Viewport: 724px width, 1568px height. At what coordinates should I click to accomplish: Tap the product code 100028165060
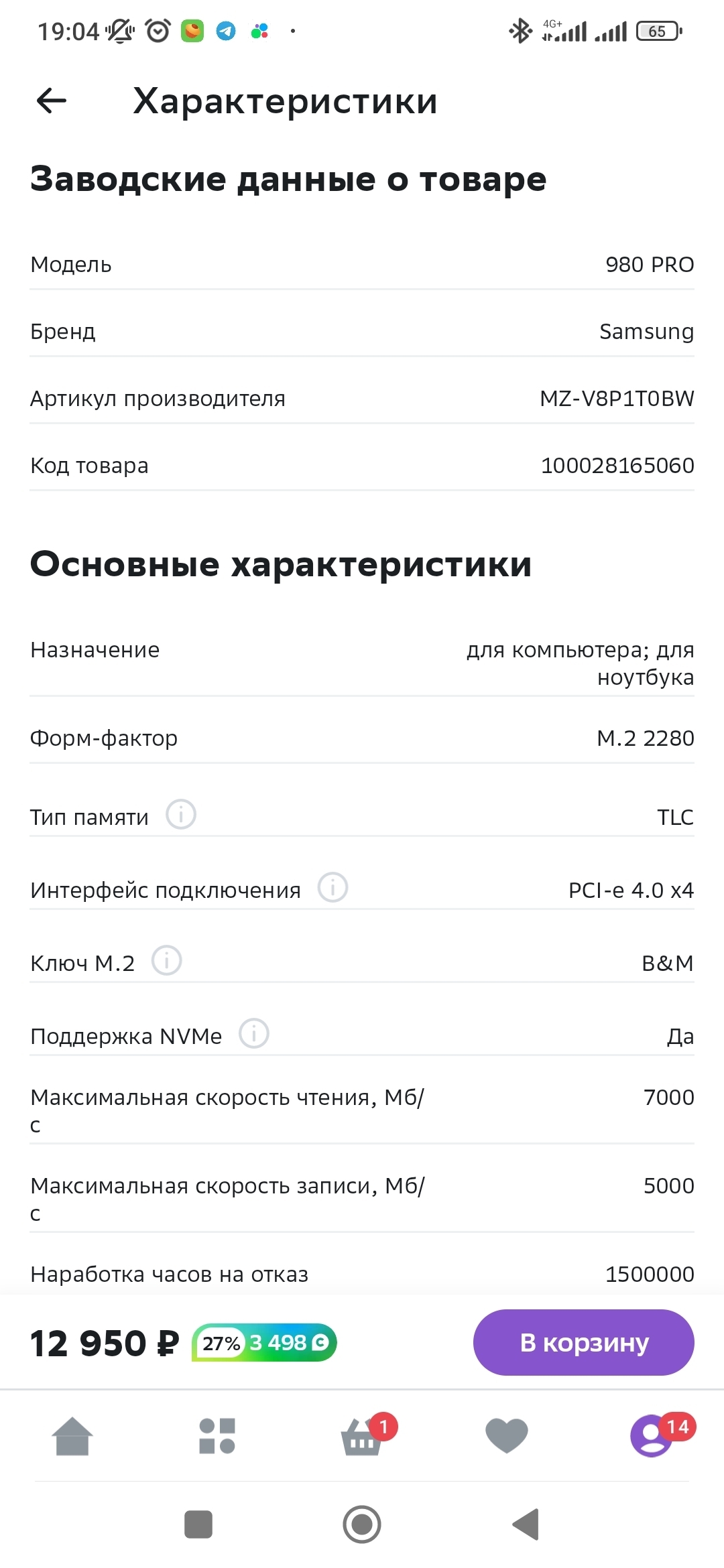point(617,466)
